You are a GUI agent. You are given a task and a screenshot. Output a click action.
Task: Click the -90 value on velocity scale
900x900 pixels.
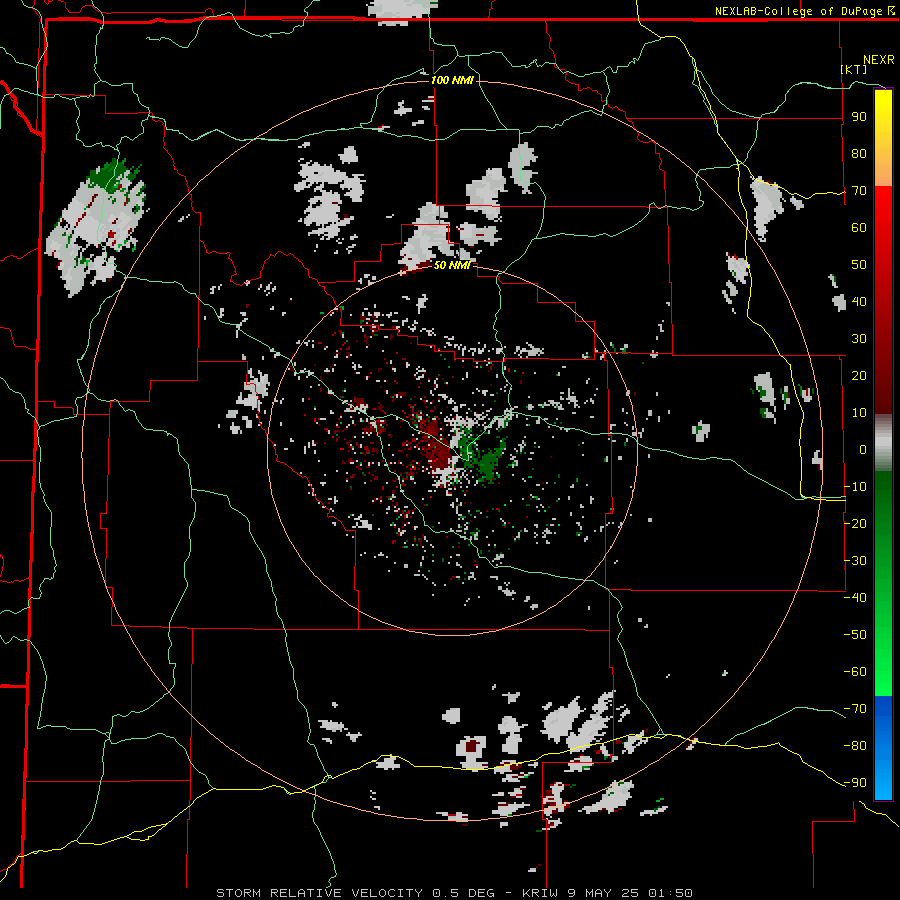855,783
